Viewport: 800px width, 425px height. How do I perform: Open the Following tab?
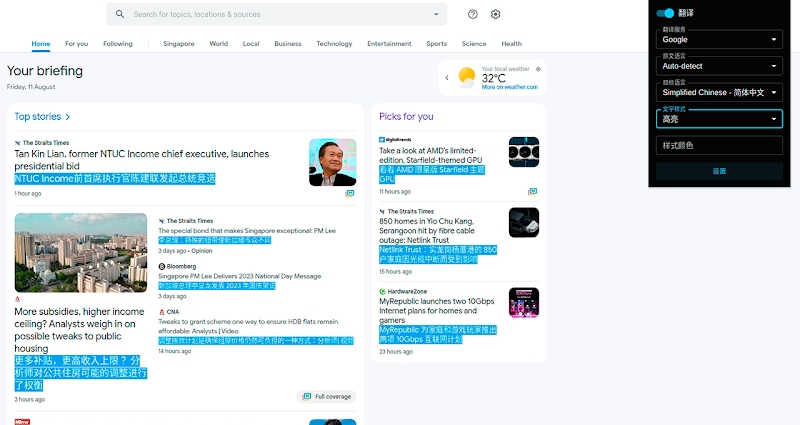(118, 44)
